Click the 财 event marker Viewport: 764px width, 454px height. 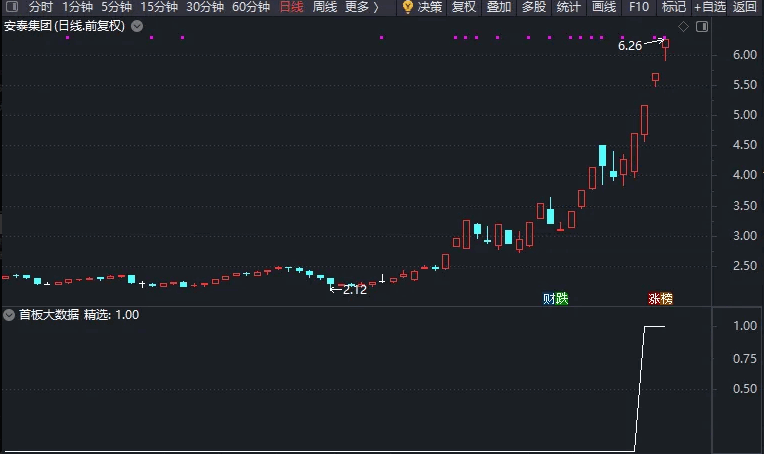[x=549, y=299]
